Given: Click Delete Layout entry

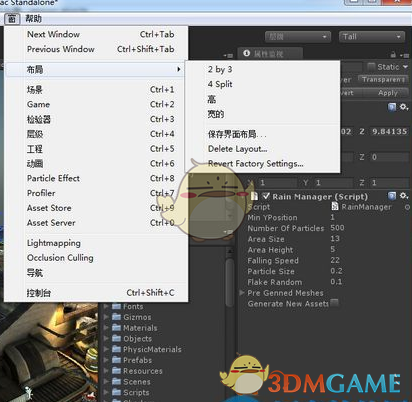Looking at the screenshot, I should pos(263,149).
